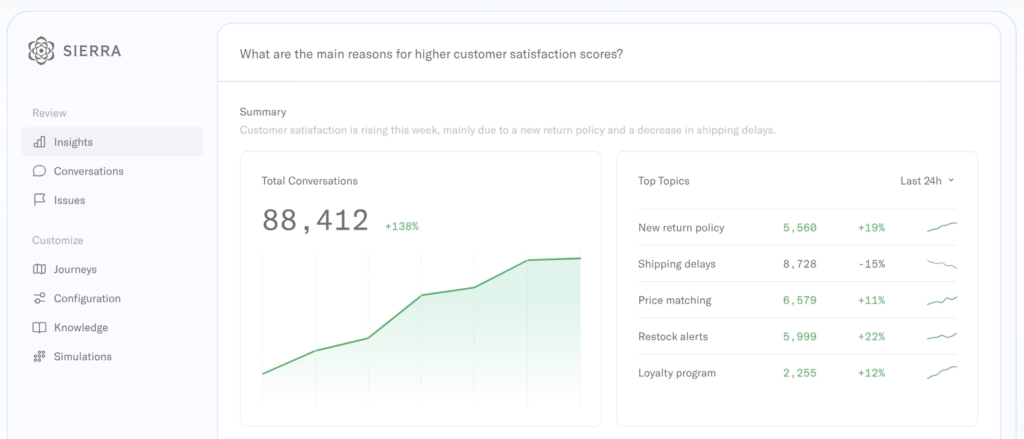Select the New return policy topic
This screenshot has height=439, width=1024.
coord(681,228)
